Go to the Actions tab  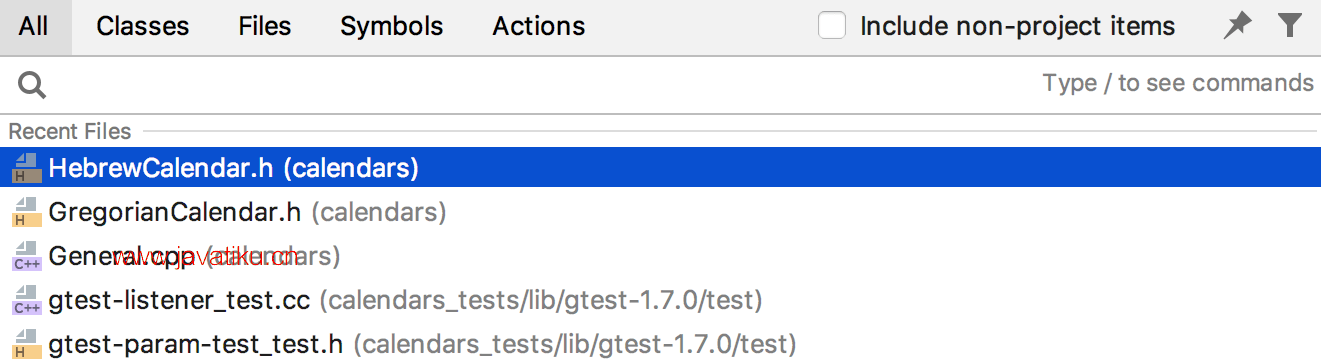point(539,27)
